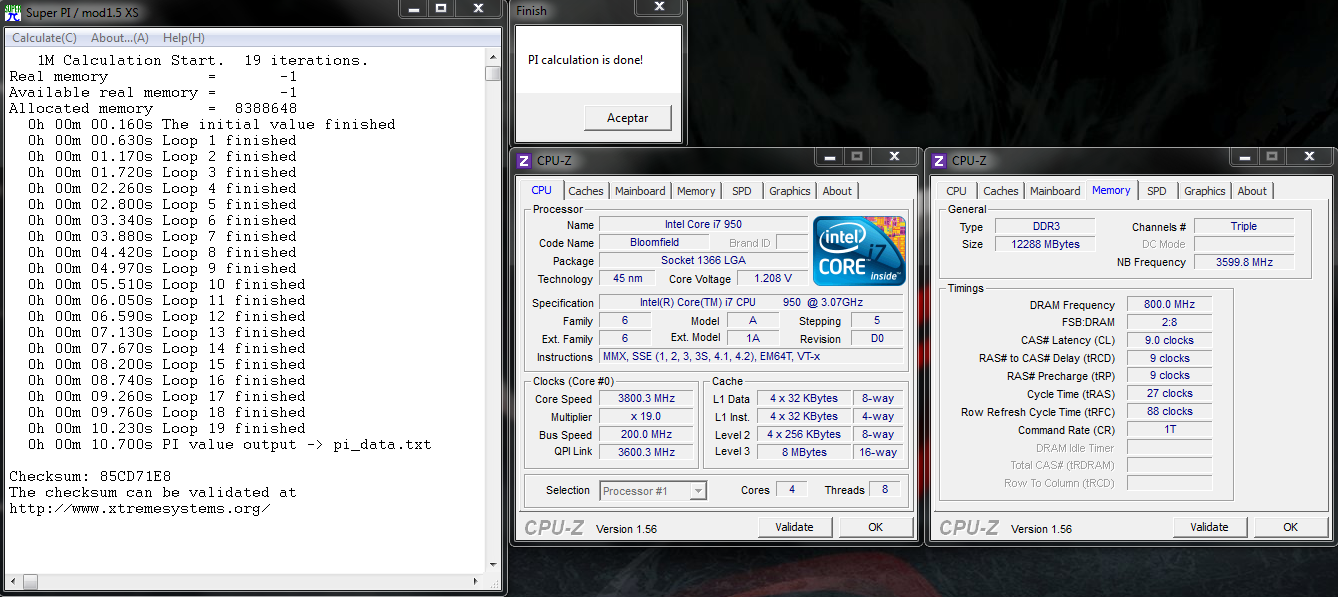
Task: Click OK in the CPU window
Action: [876, 527]
